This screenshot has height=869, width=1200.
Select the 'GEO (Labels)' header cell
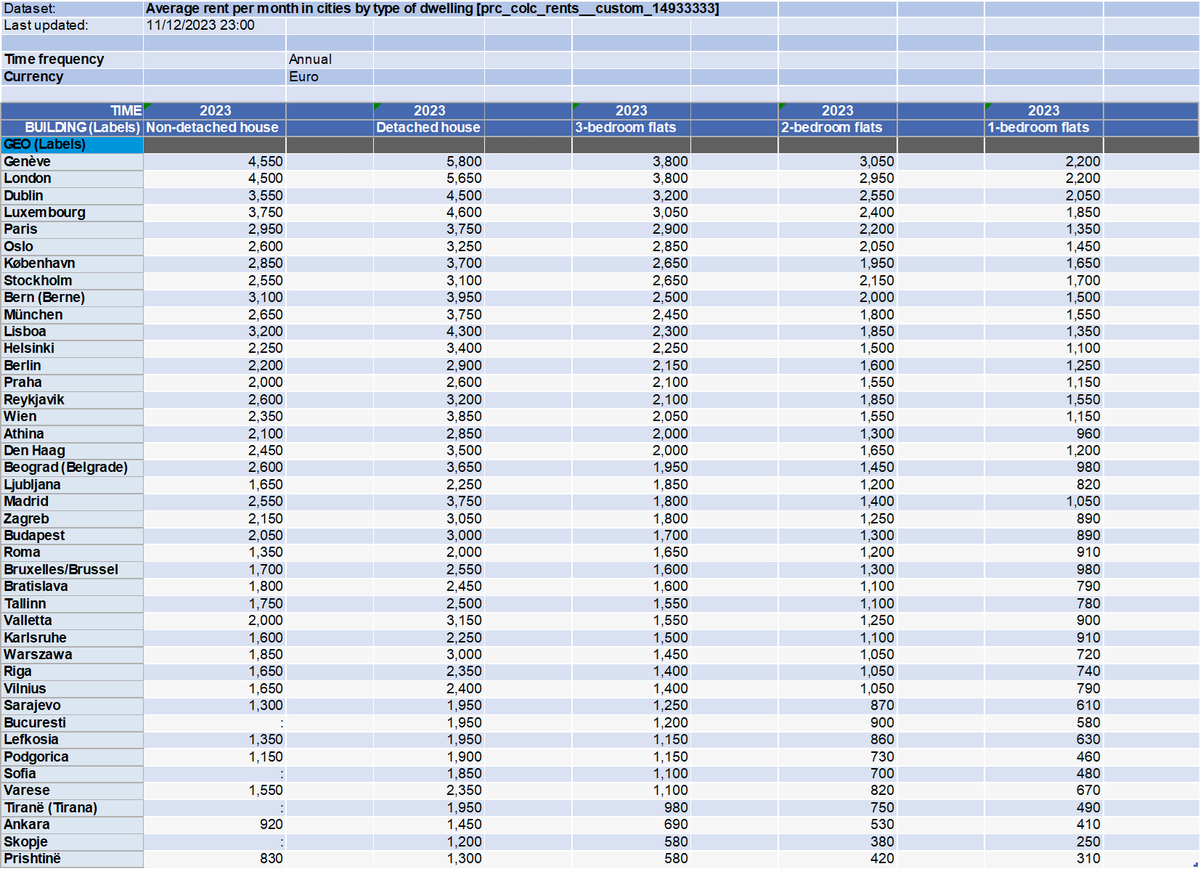pos(72,144)
